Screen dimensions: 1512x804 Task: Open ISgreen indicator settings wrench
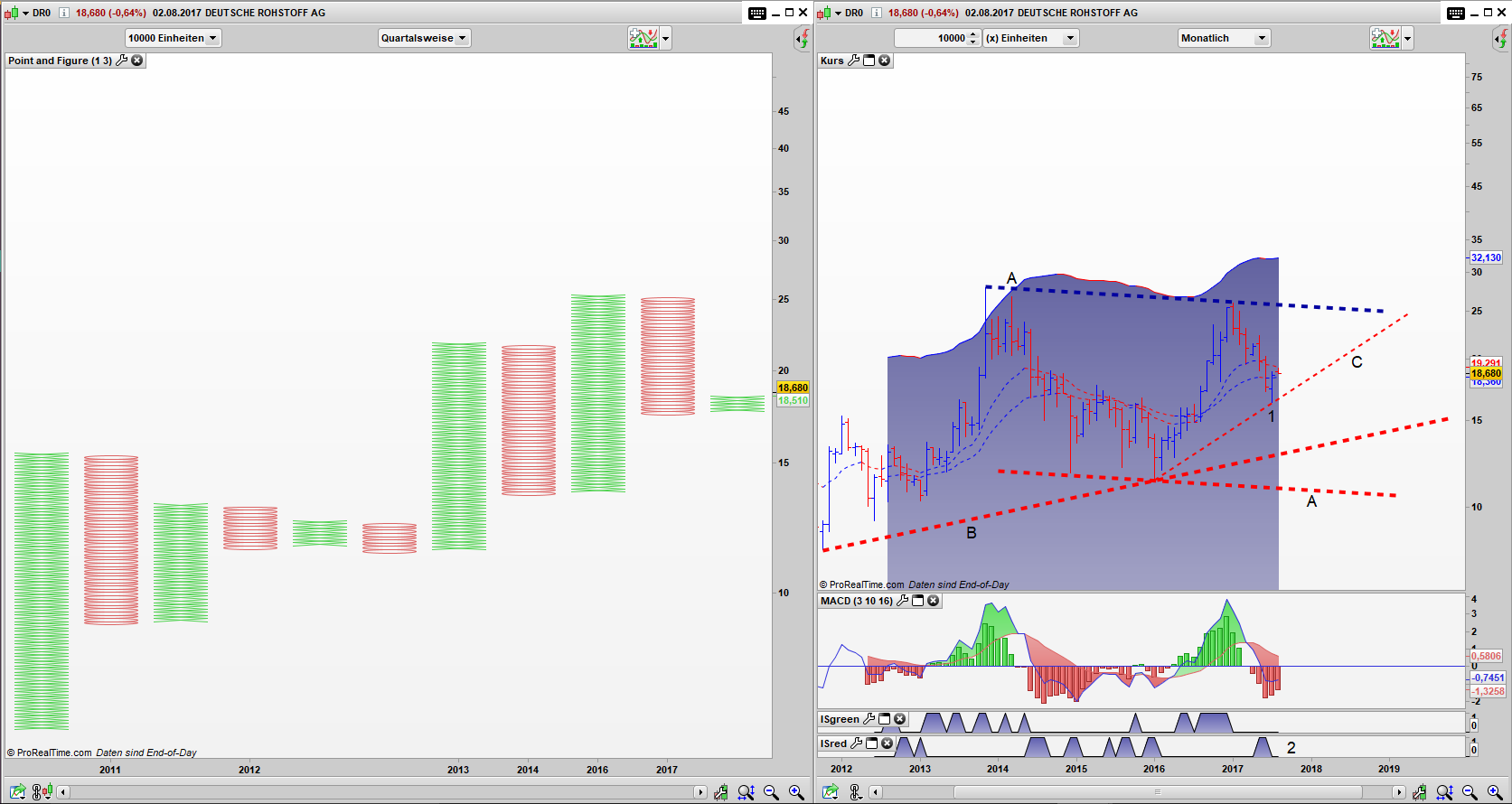point(869,719)
